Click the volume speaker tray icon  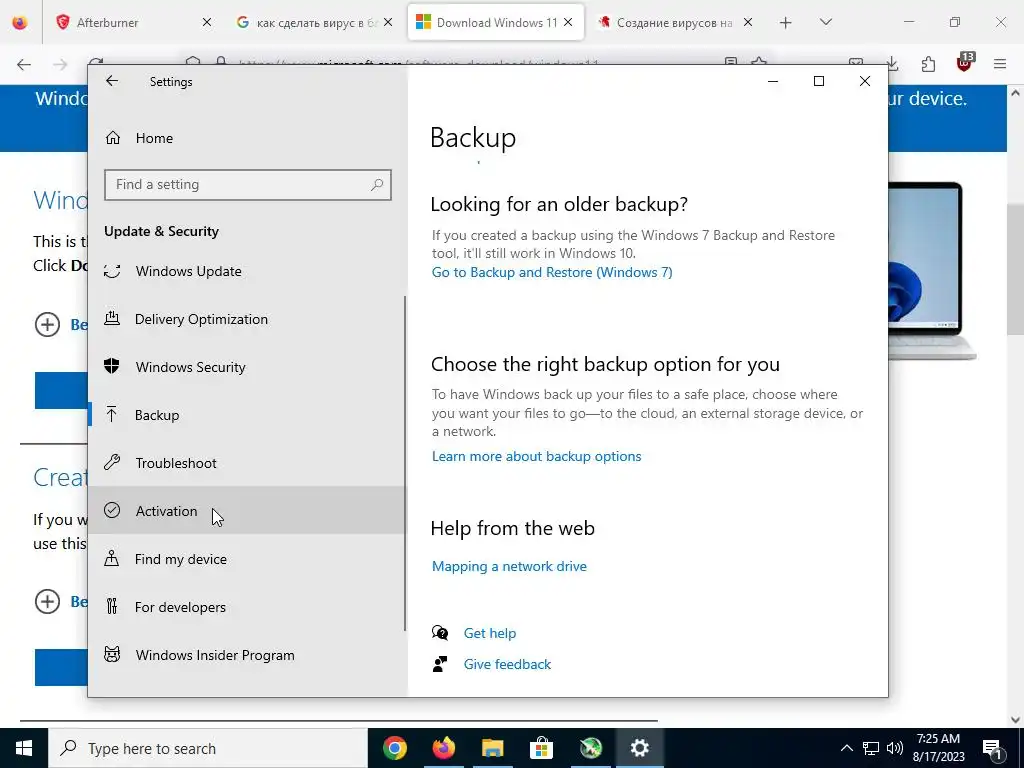point(895,748)
